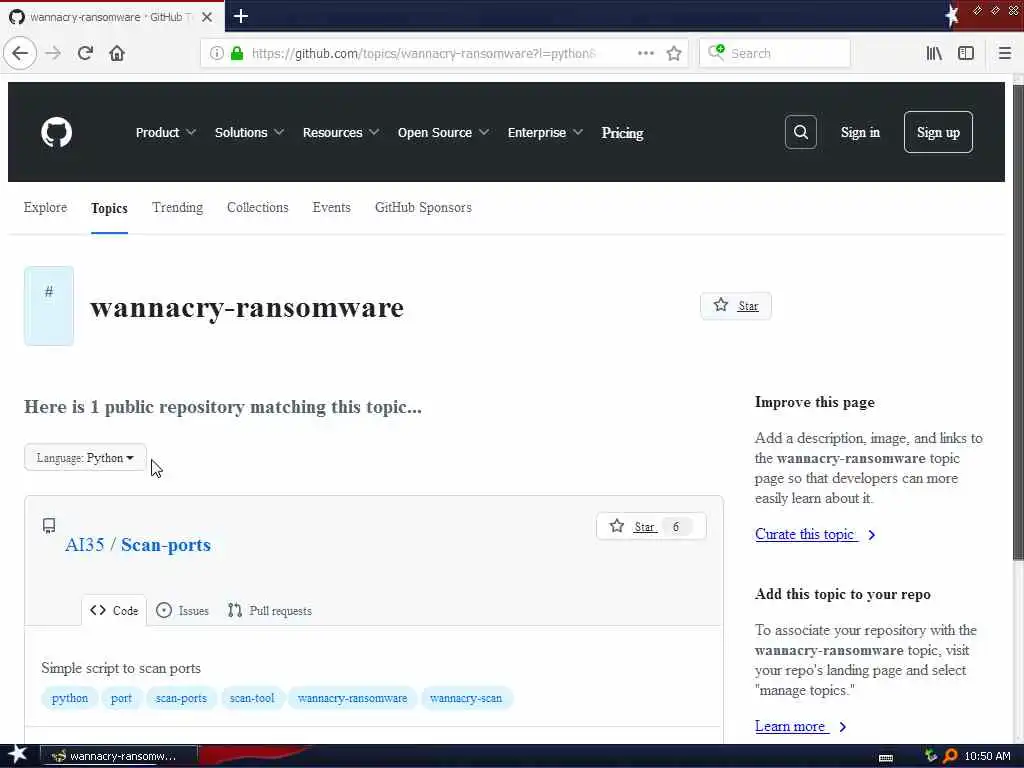The image size is (1024, 768).
Task: Expand the Product menu
Action: click(166, 133)
